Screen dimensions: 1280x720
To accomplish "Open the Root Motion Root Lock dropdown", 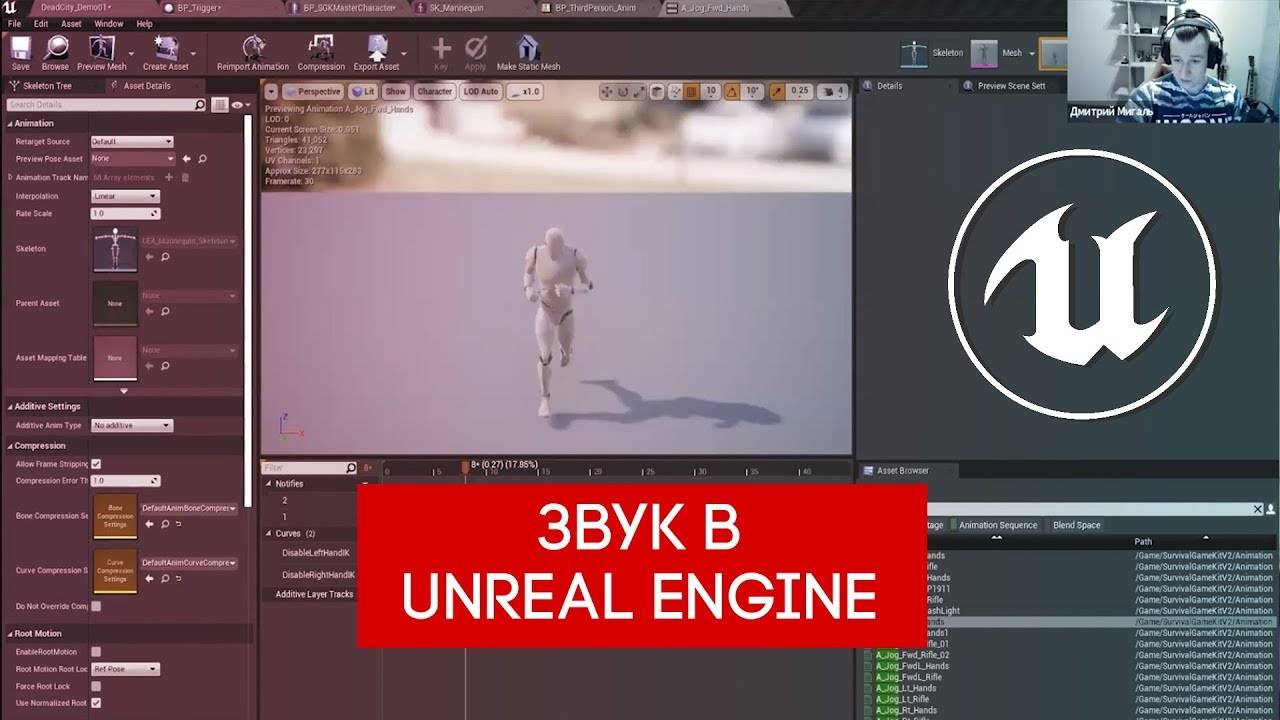I will 125,669.
